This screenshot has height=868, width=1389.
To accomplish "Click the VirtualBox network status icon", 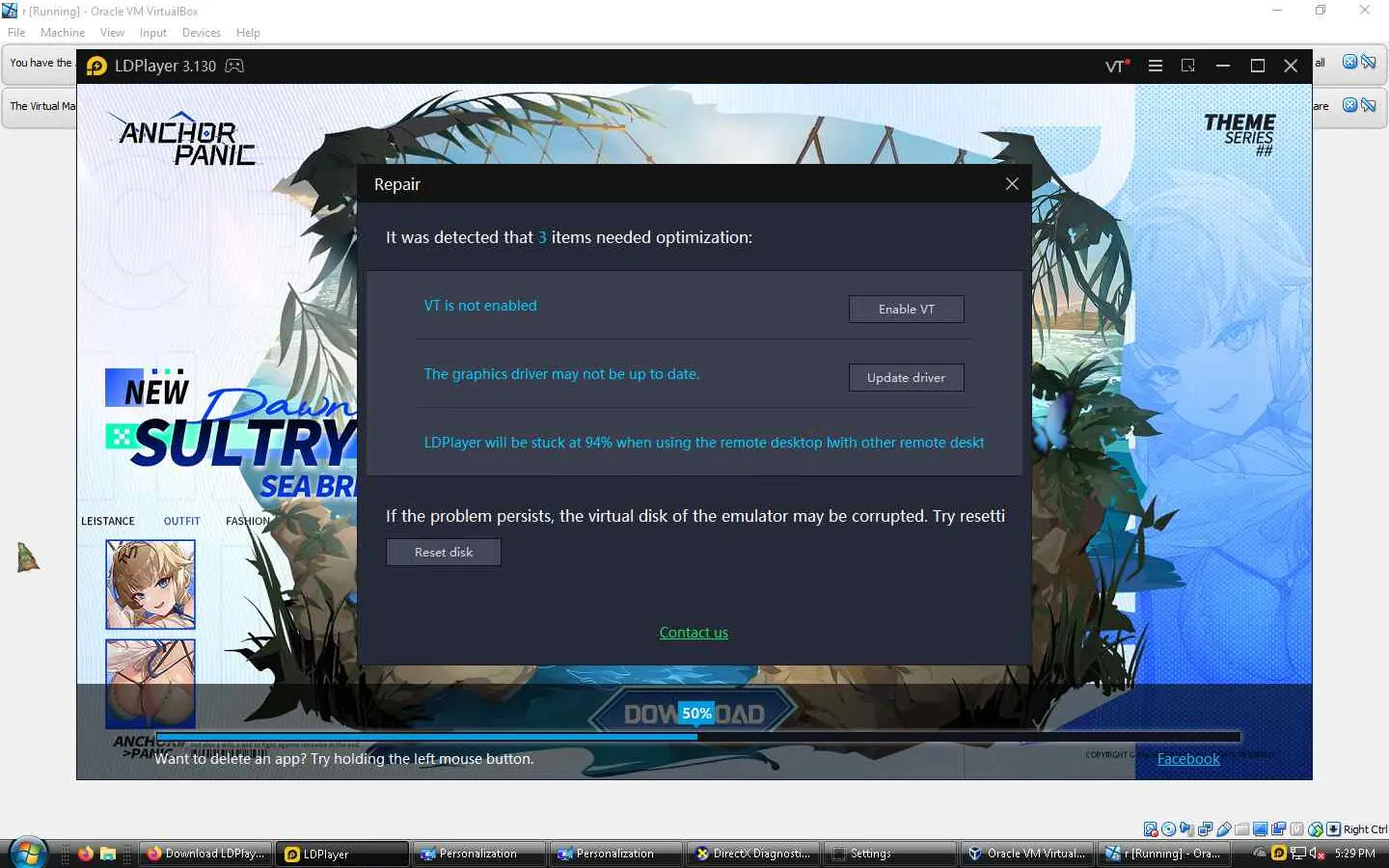I will [1206, 829].
